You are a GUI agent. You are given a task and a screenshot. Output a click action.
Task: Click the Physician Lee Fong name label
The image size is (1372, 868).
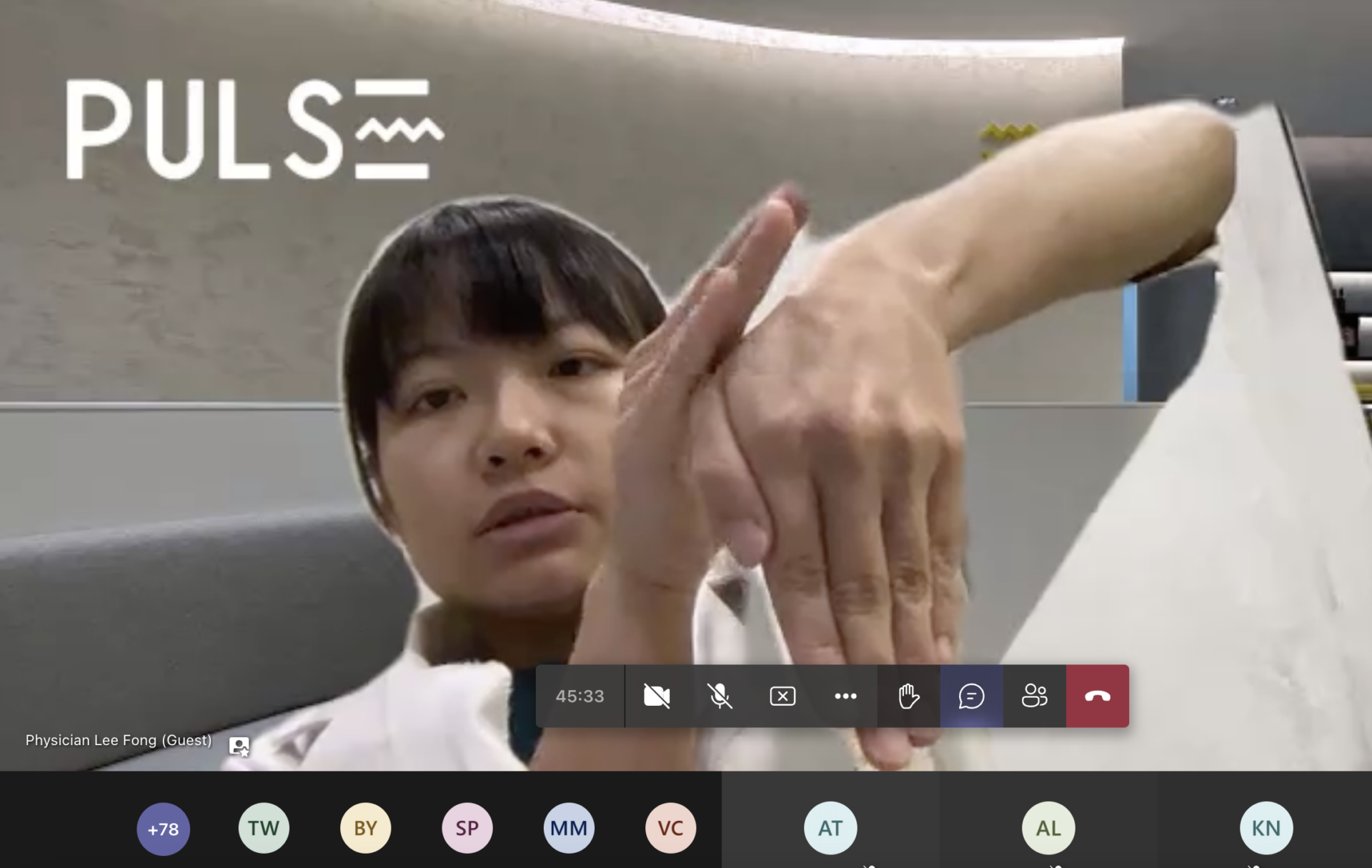[x=119, y=740]
